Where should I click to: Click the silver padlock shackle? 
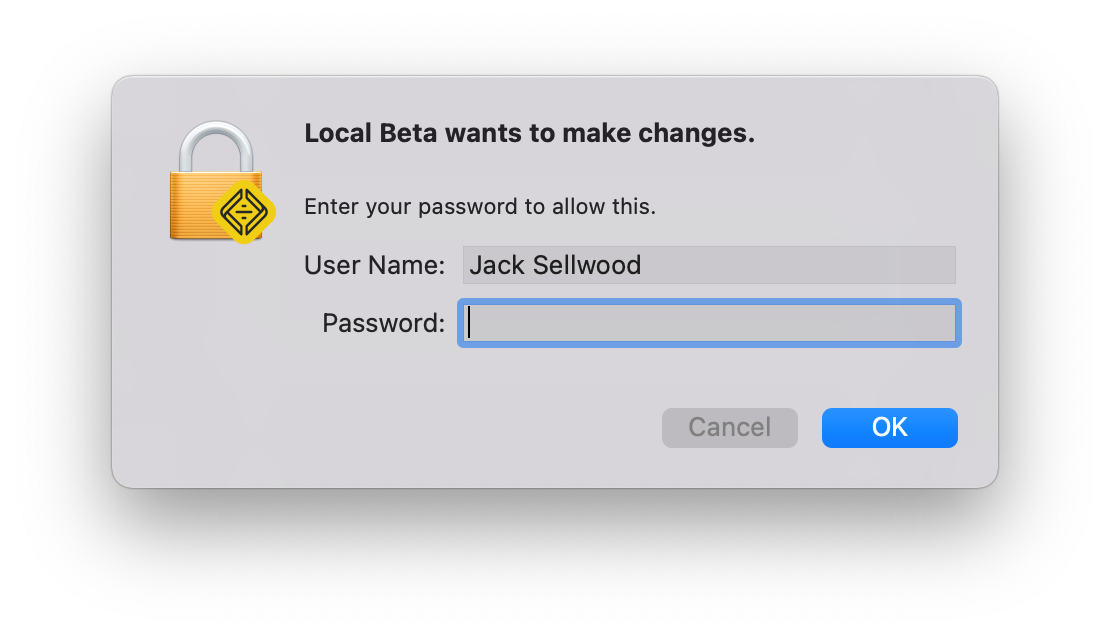pos(216,147)
